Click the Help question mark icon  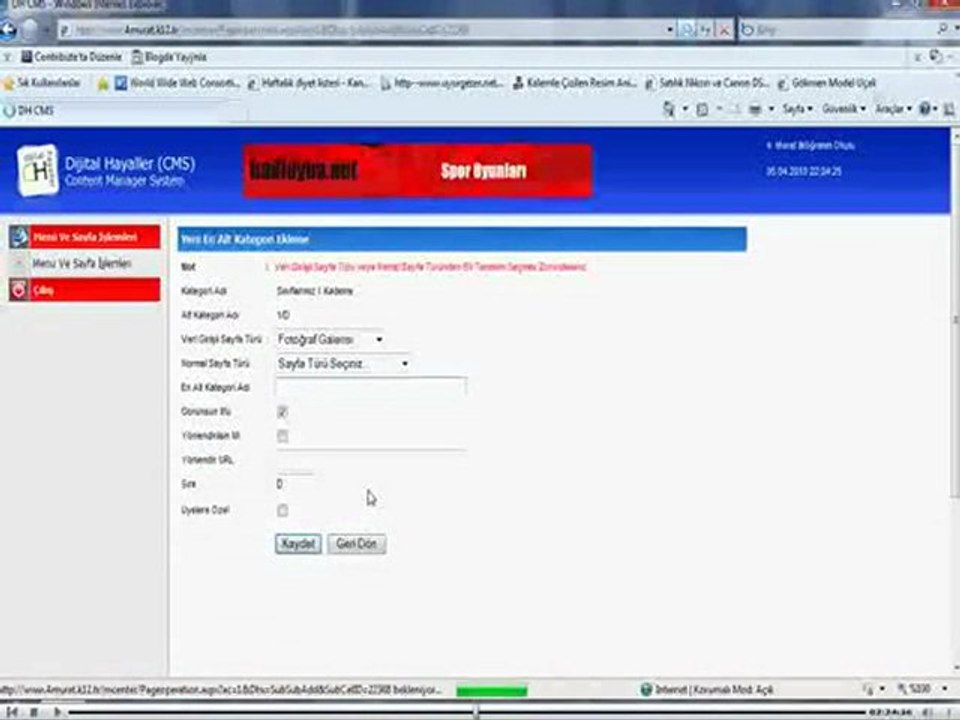click(x=925, y=109)
